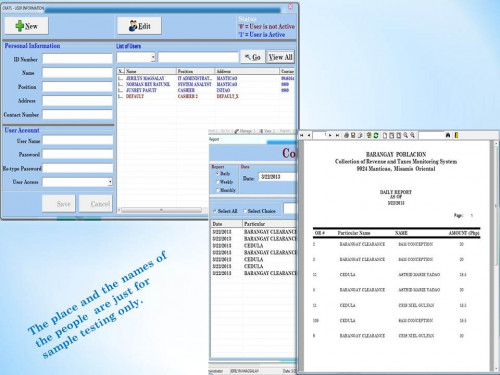500x375 pixels.
Task: Click the binoculars search icon in viewer
Action: [448, 135]
